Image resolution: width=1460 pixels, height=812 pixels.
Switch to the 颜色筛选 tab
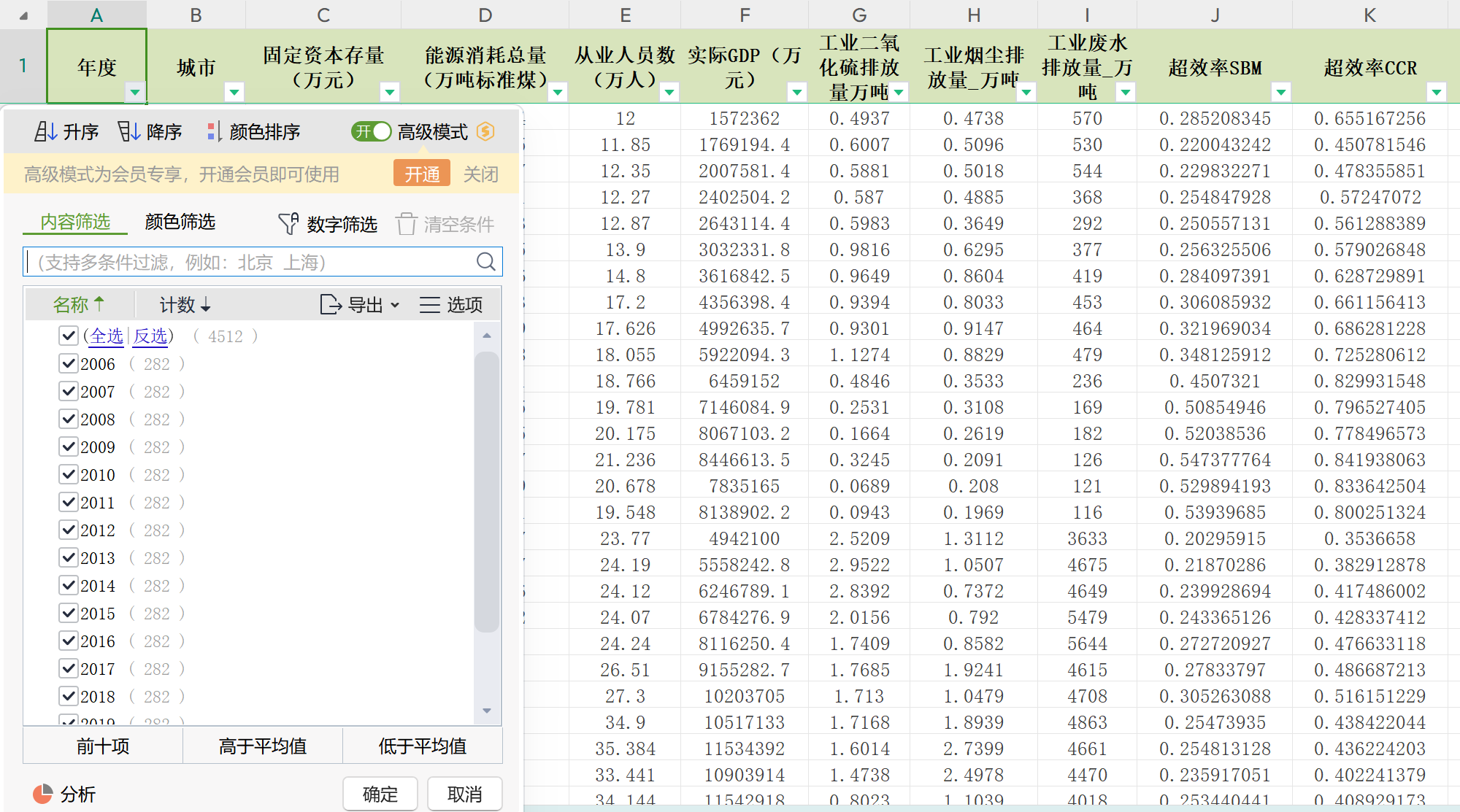(x=180, y=222)
